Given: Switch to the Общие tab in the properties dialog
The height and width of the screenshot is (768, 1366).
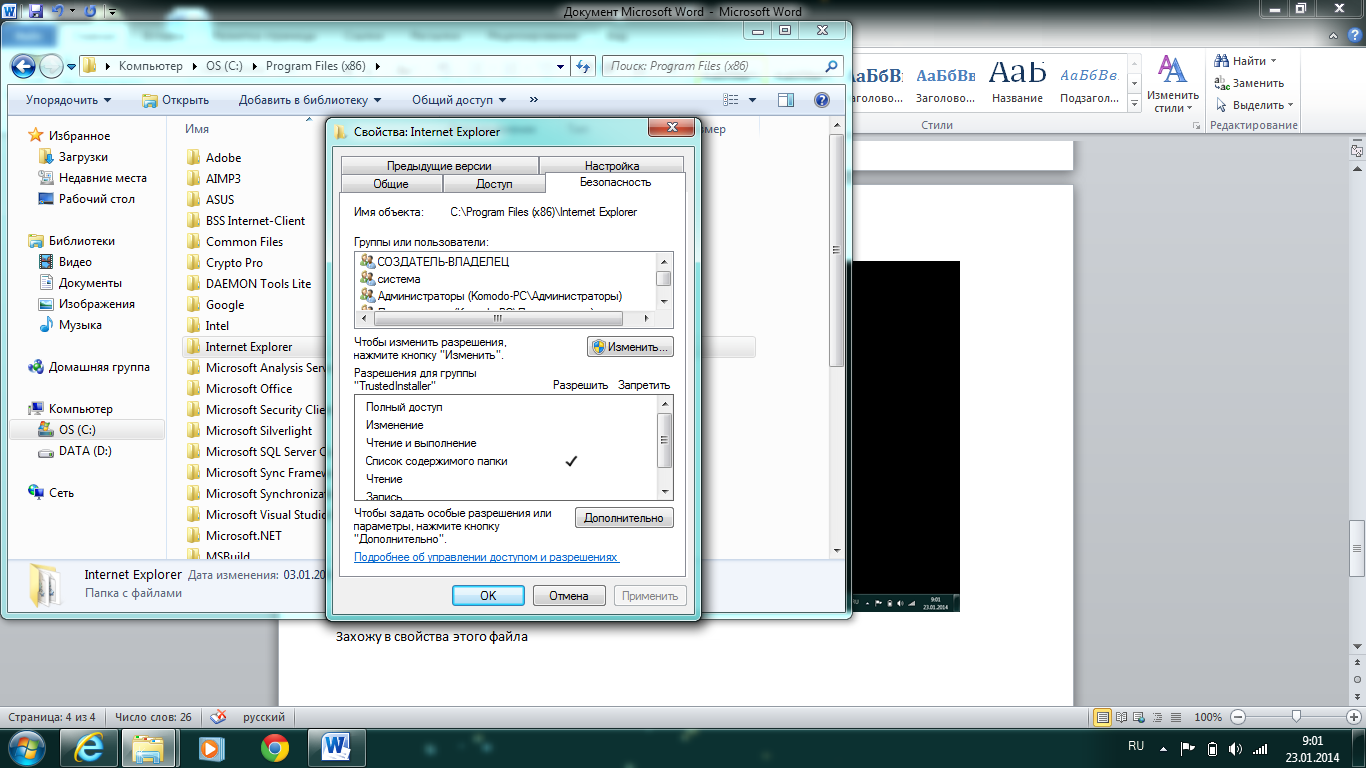Looking at the screenshot, I should [x=391, y=184].
